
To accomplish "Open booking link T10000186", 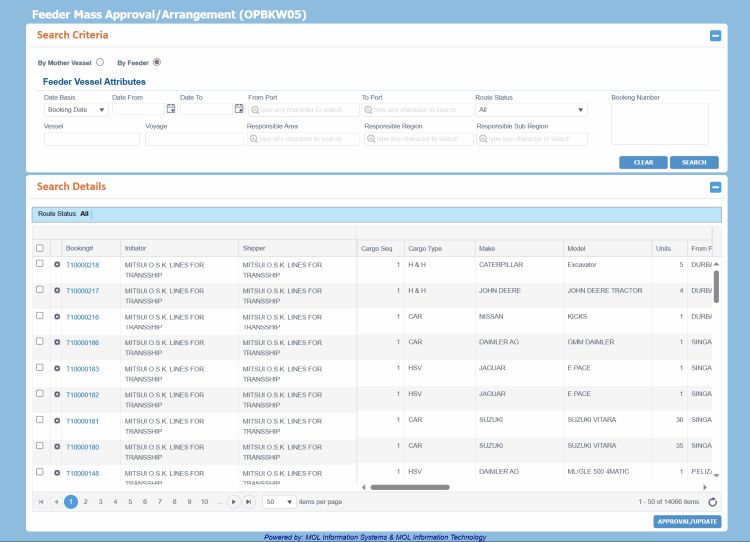I will coord(82,342).
